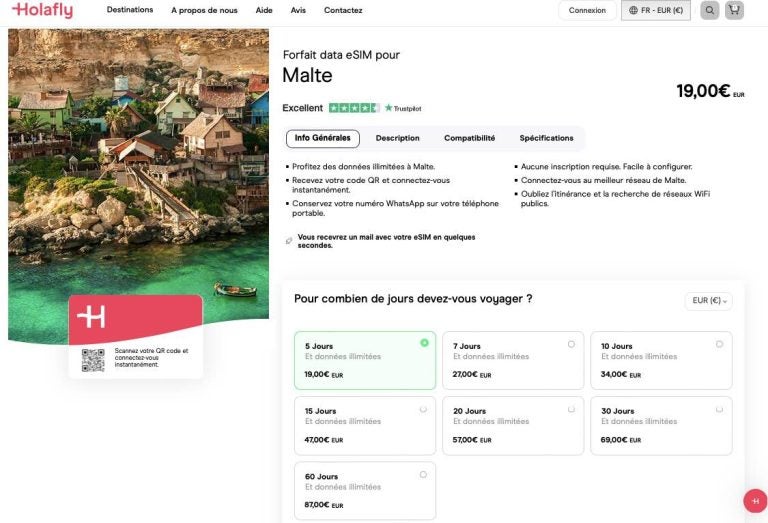This screenshot has width=768, height=523.
Task: Click the Excellent rating label
Action: click(x=302, y=108)
